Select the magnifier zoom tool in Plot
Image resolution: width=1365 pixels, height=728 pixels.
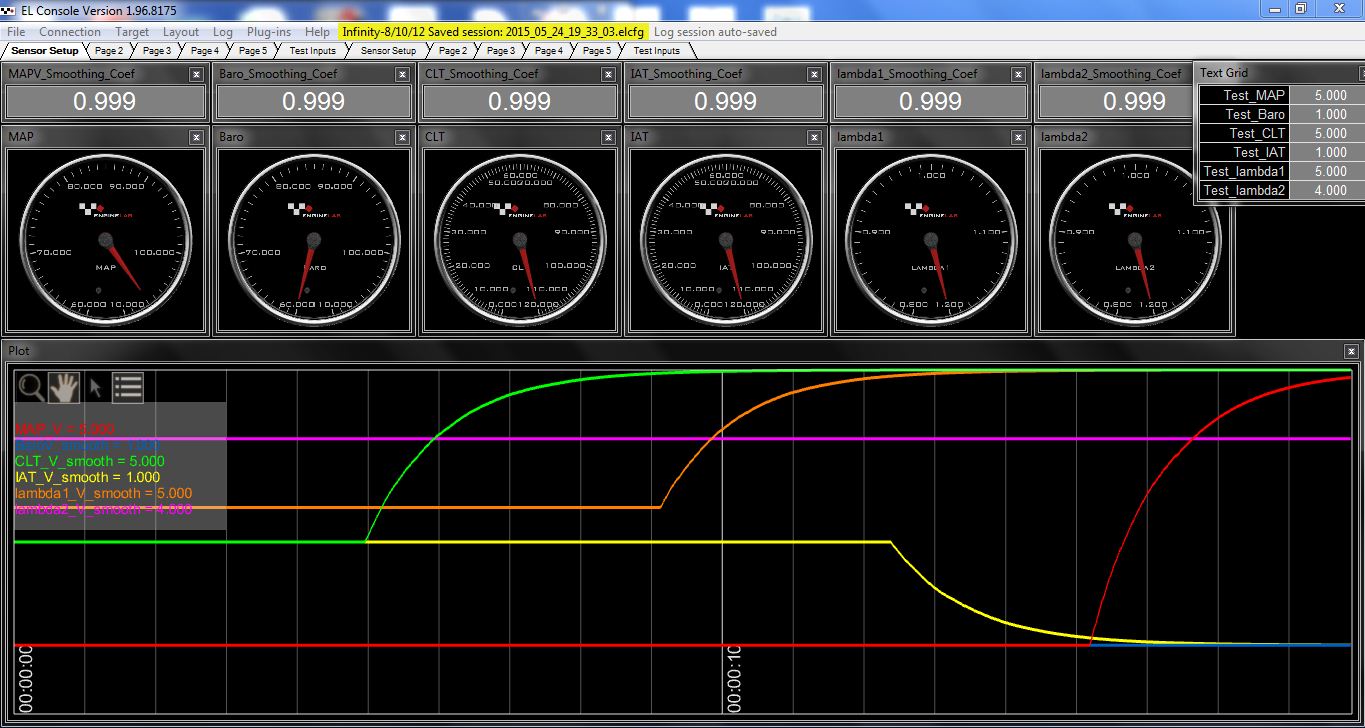[x=32, y=387]
